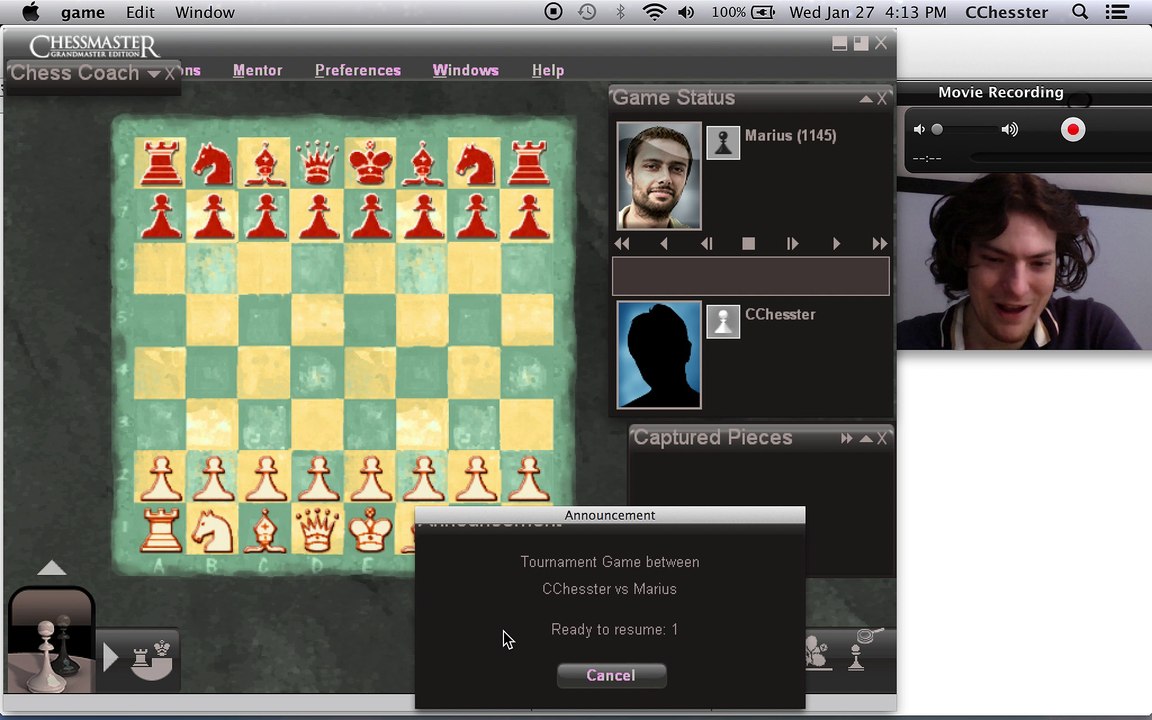Screen dimensions: 1152x720
Task: Select the white knight on B1
Action: coord(213,530)
